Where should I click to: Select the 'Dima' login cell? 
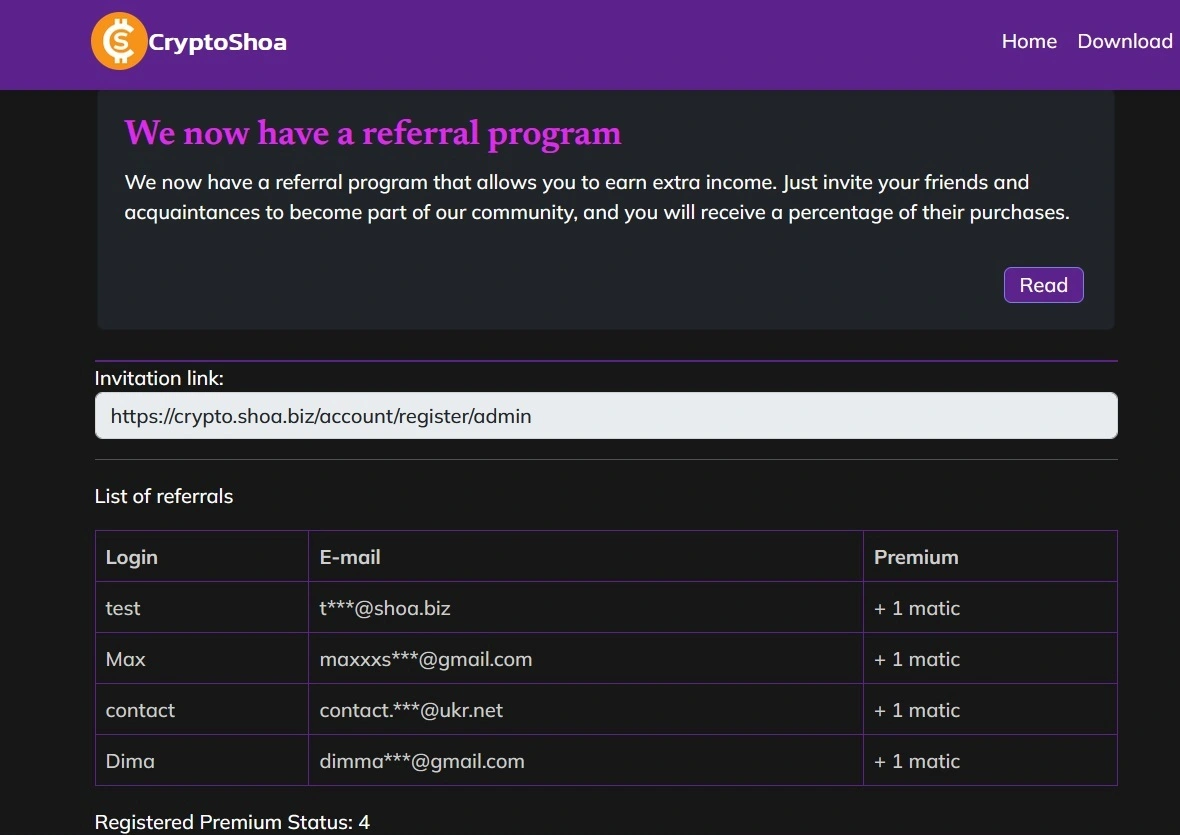[202, 761]
